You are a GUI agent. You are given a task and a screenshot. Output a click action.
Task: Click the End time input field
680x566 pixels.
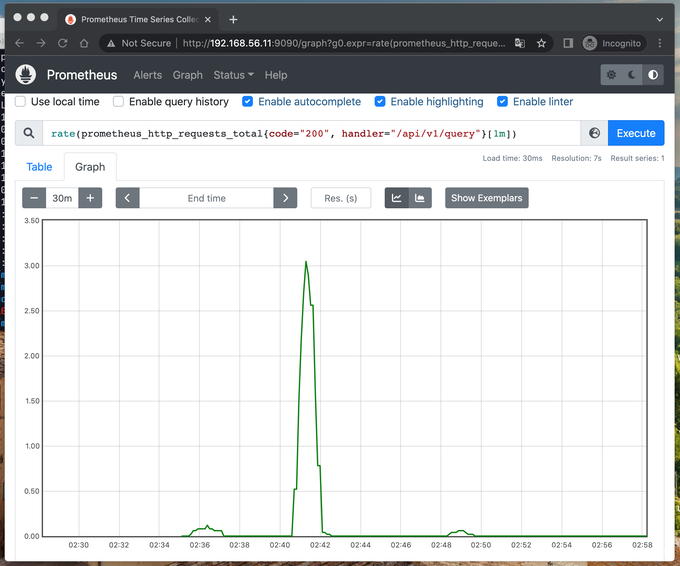tap(206, 198)
